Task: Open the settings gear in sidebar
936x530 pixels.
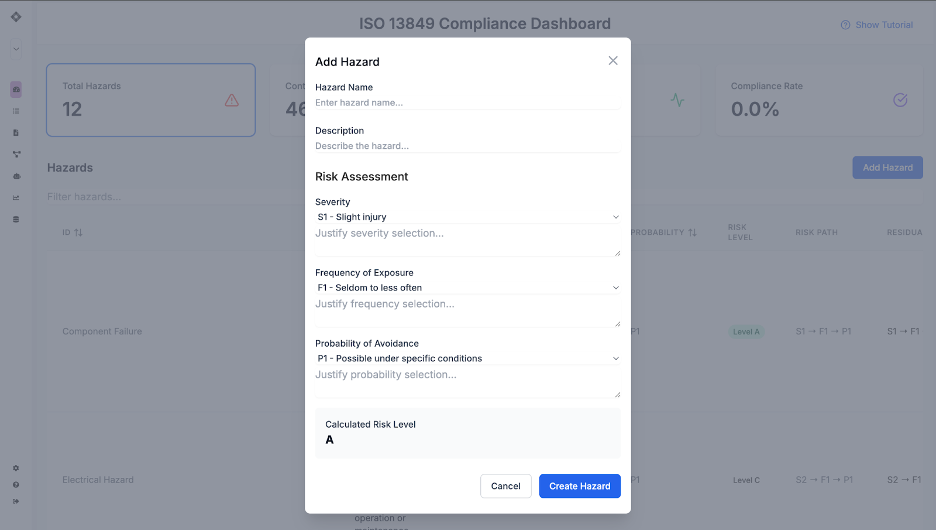Action: pos(16,468)
